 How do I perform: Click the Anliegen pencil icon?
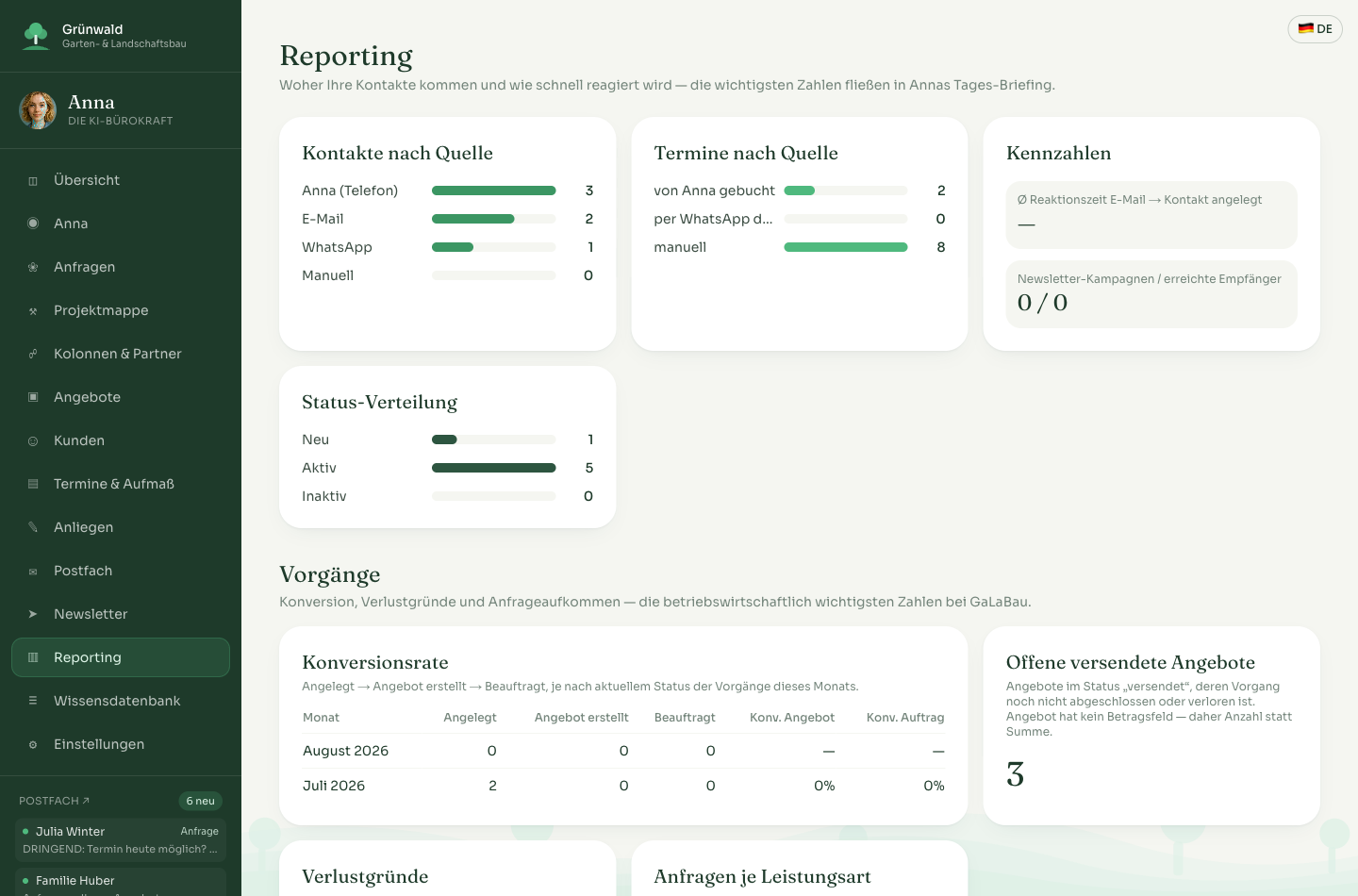33,527
